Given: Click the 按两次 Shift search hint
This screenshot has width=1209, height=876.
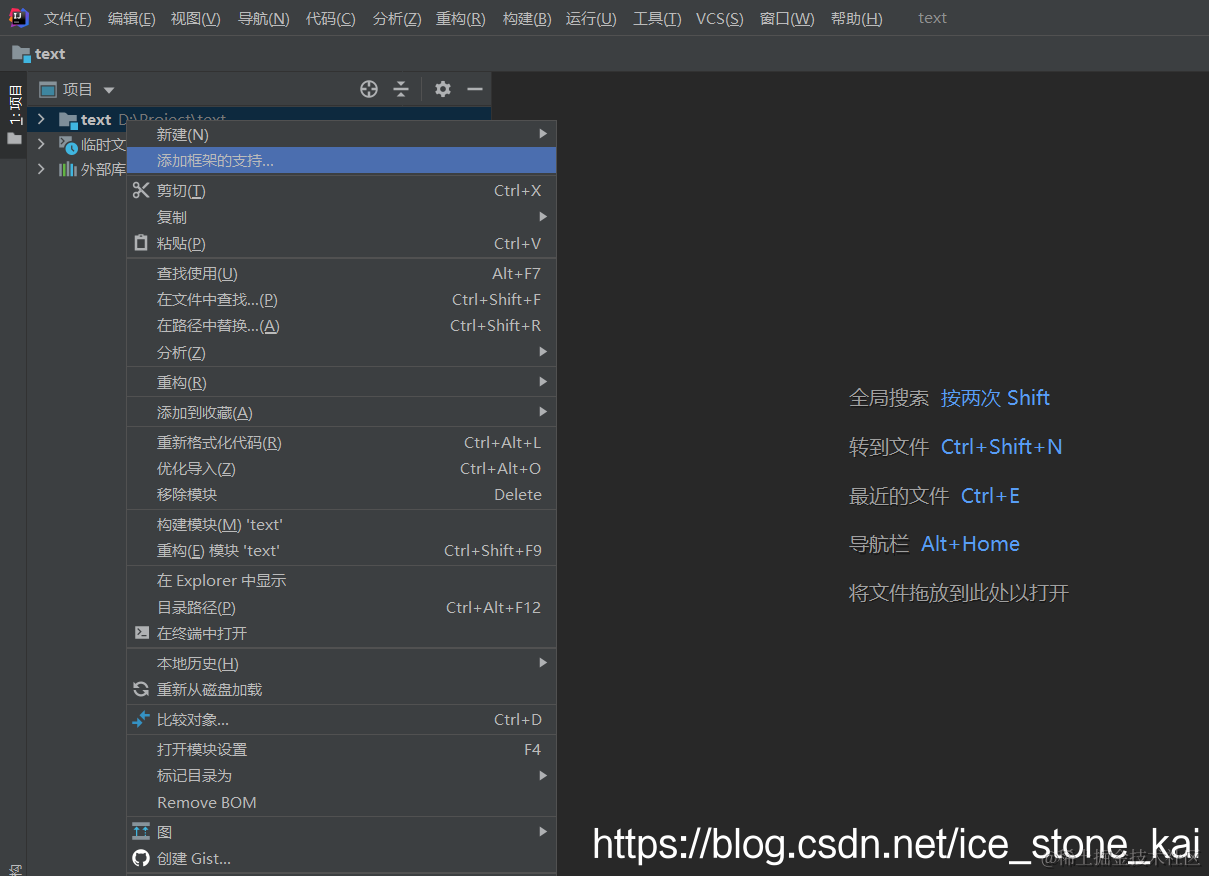Looking at the screenshot, I should [995, 398].
